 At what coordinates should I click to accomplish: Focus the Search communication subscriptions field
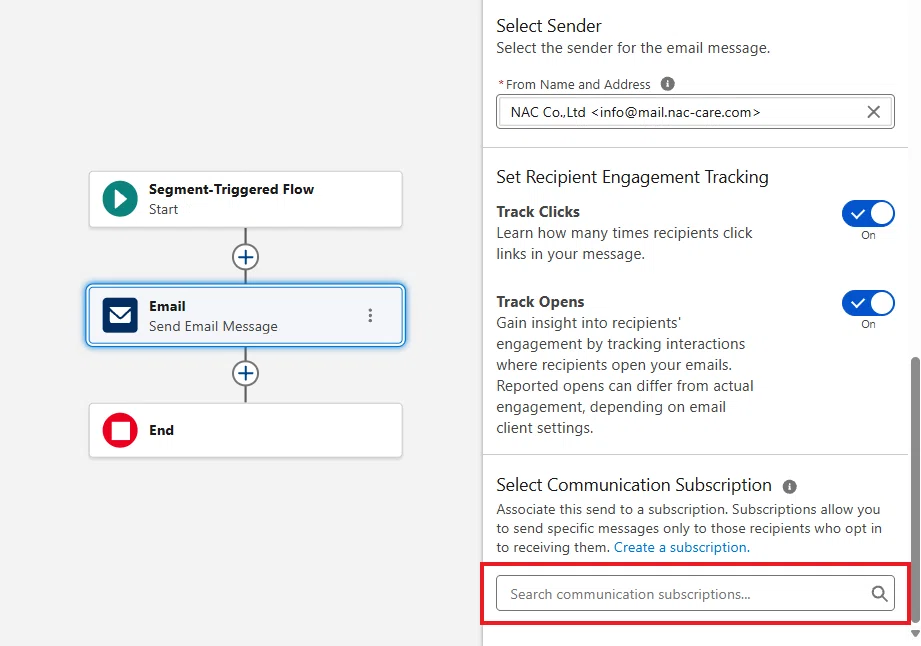point(695,593)
